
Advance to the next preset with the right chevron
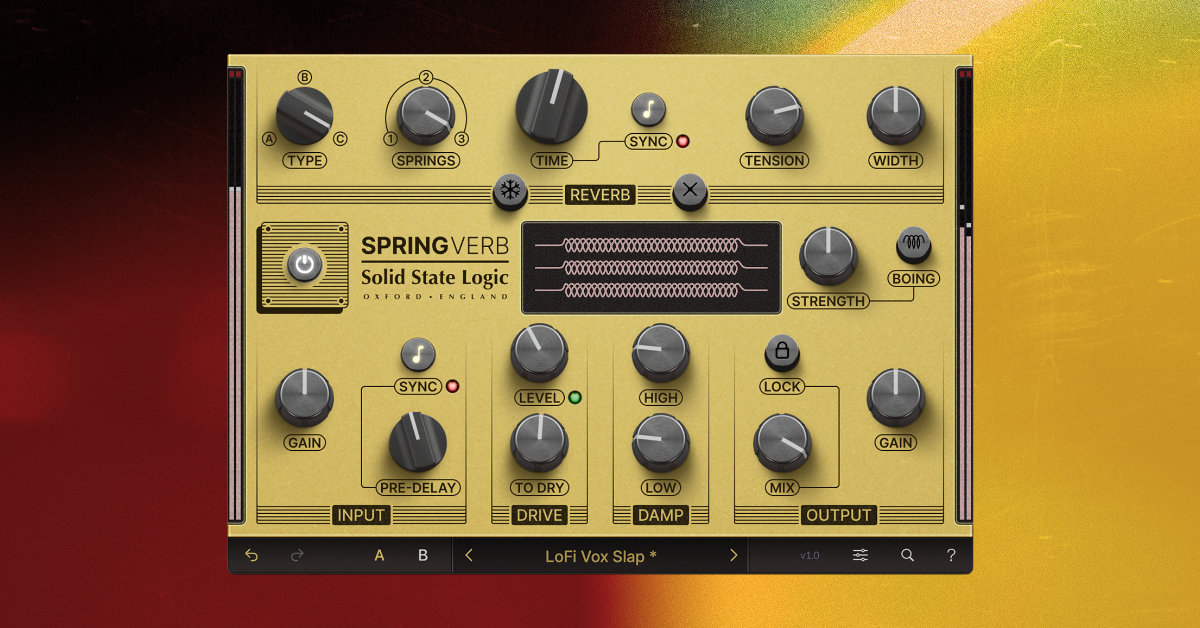[x=733, y=554]
